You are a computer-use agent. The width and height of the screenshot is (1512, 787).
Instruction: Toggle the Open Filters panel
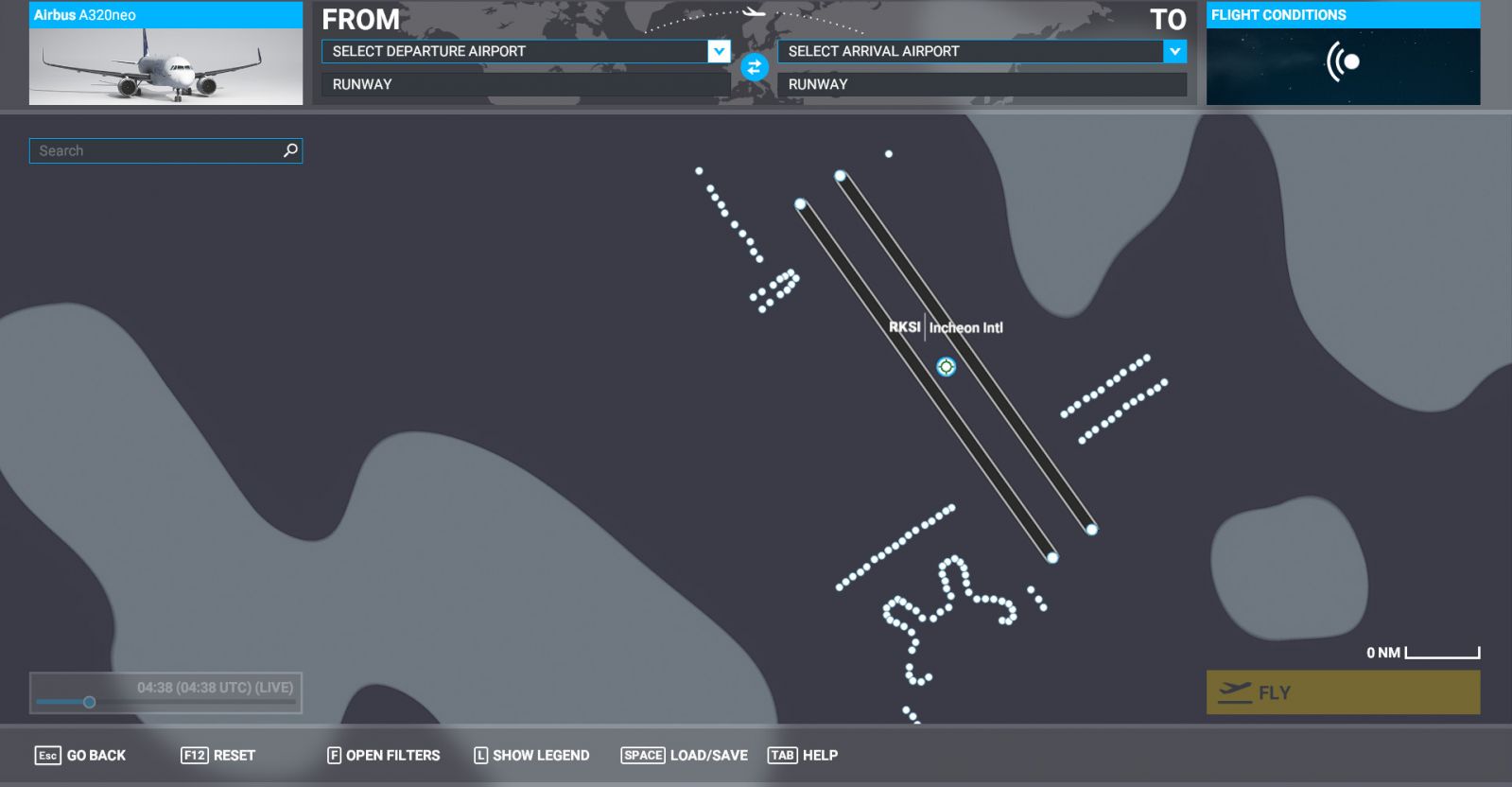tap(383, 755)
